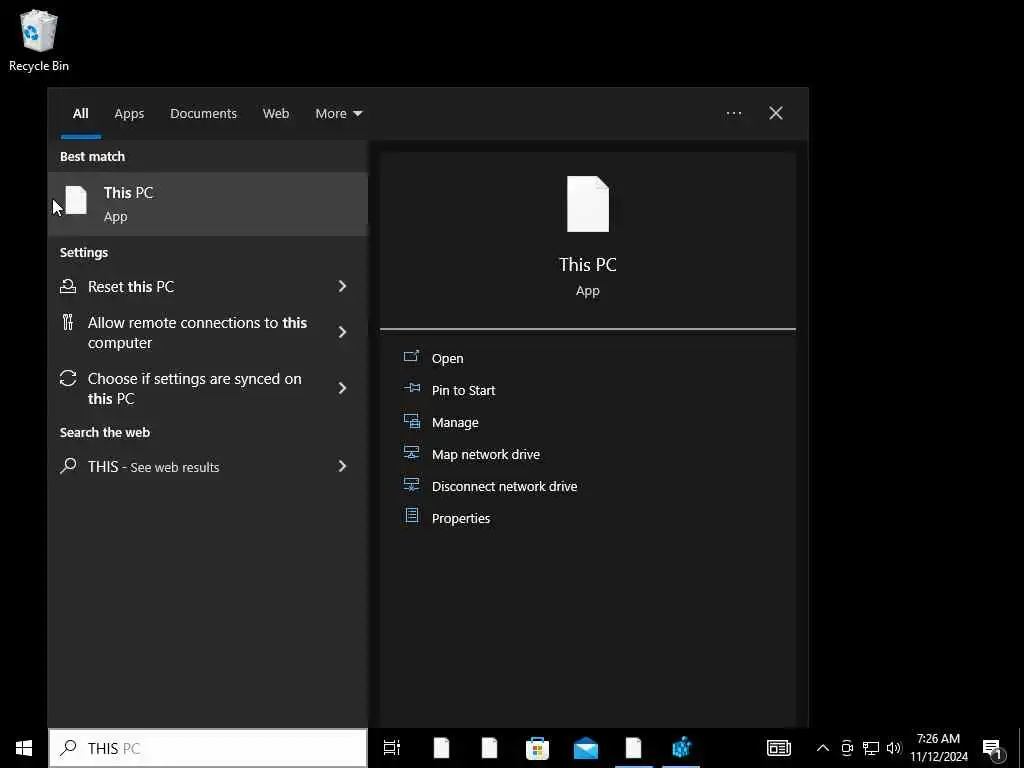Launch Microsoft Store from the taskbar

[537, 748]
